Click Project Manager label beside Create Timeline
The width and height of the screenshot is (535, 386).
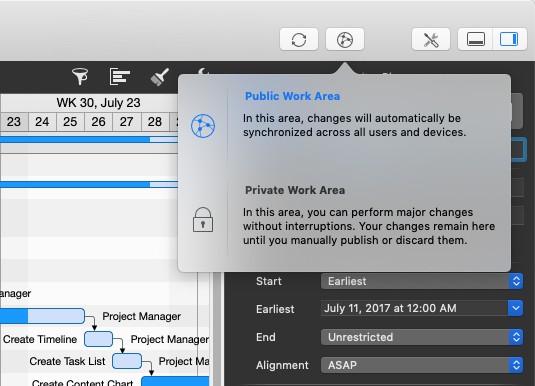pyautogui.click(x=170, y=339)
